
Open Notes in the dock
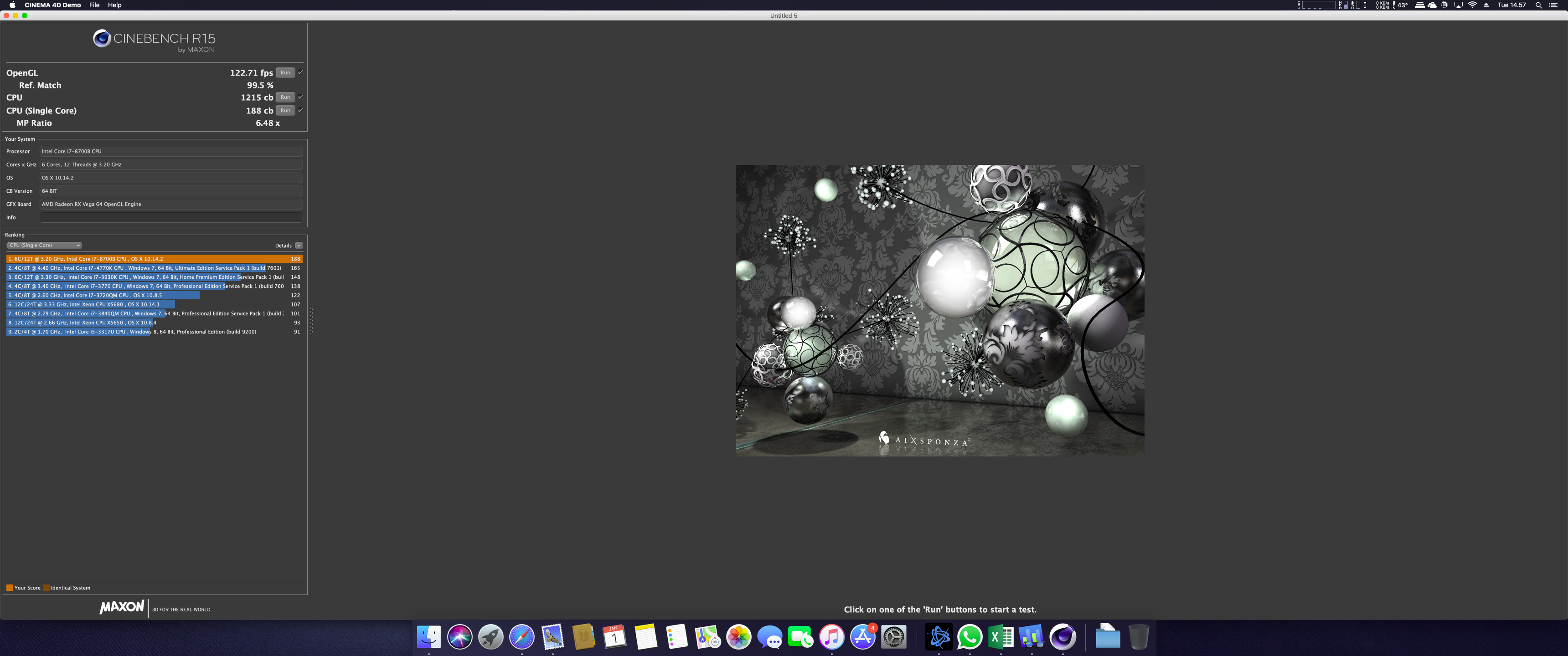646,637
